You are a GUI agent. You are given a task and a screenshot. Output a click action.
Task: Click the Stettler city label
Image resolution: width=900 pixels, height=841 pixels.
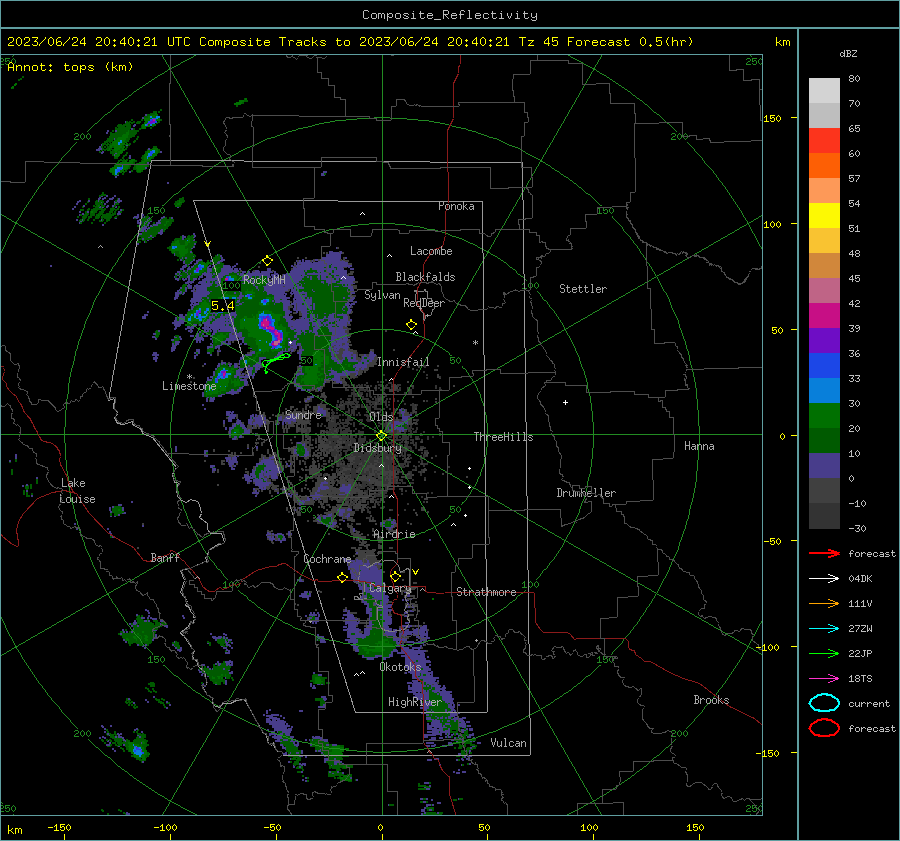(583, 289)
